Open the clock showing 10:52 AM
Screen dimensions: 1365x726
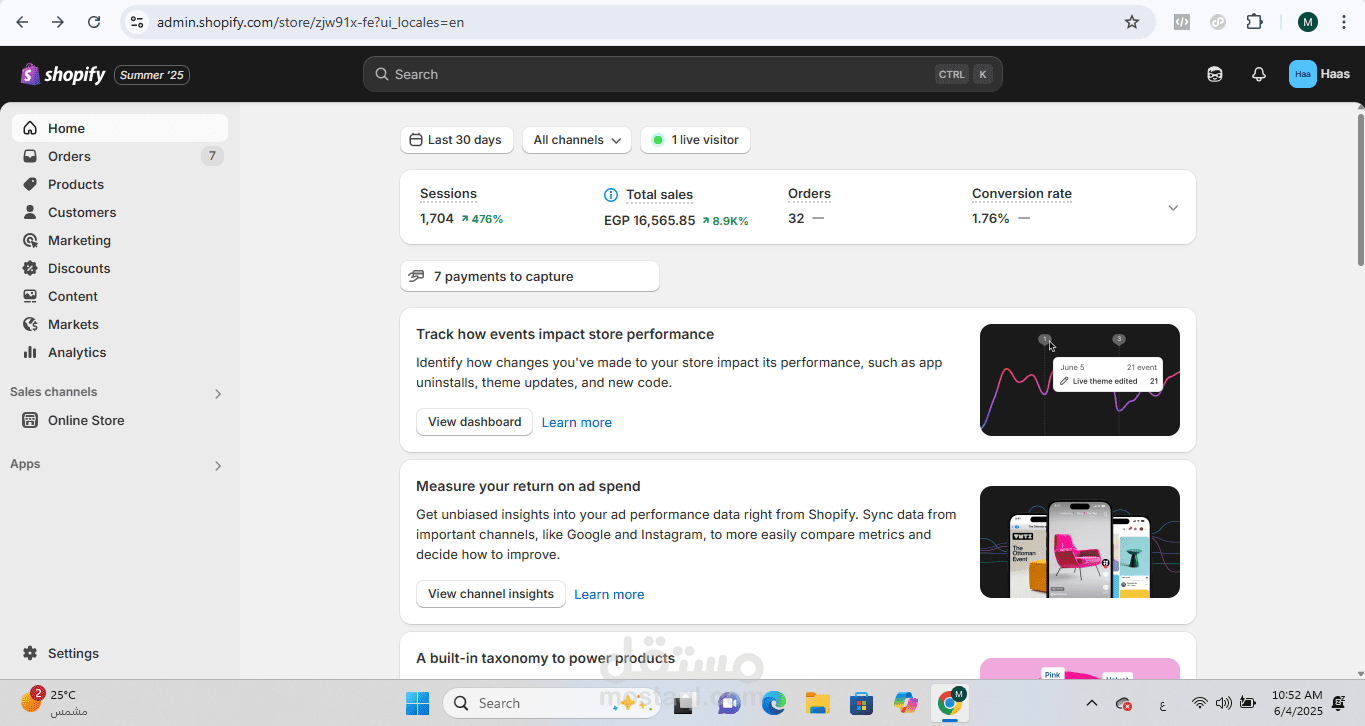(1297, 703)
